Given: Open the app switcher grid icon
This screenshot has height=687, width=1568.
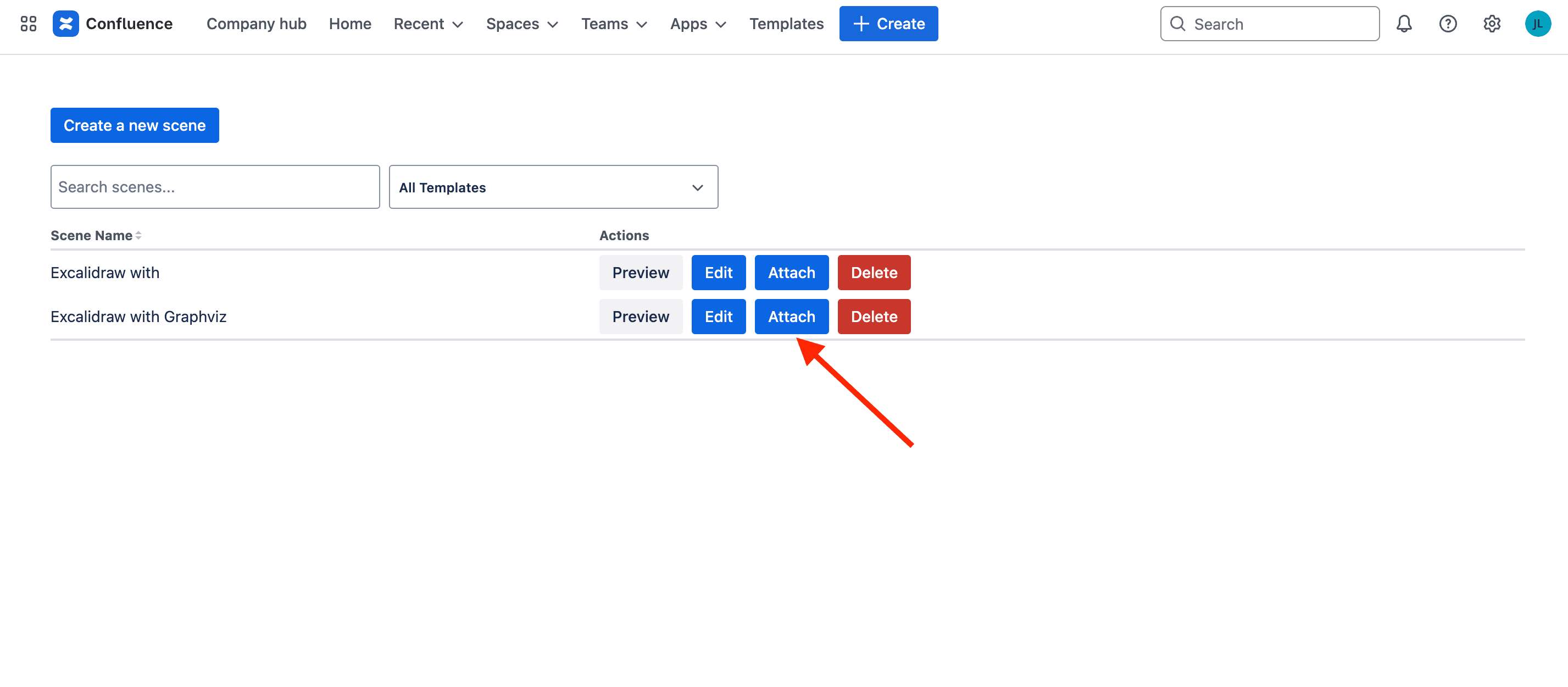Looking at the screenshot, I should tap(28, 24).
